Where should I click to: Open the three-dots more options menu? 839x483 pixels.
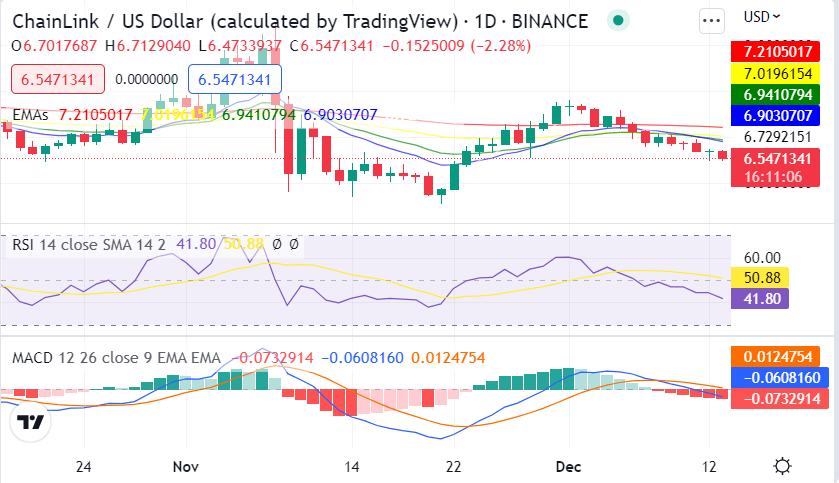click(712, 20)
